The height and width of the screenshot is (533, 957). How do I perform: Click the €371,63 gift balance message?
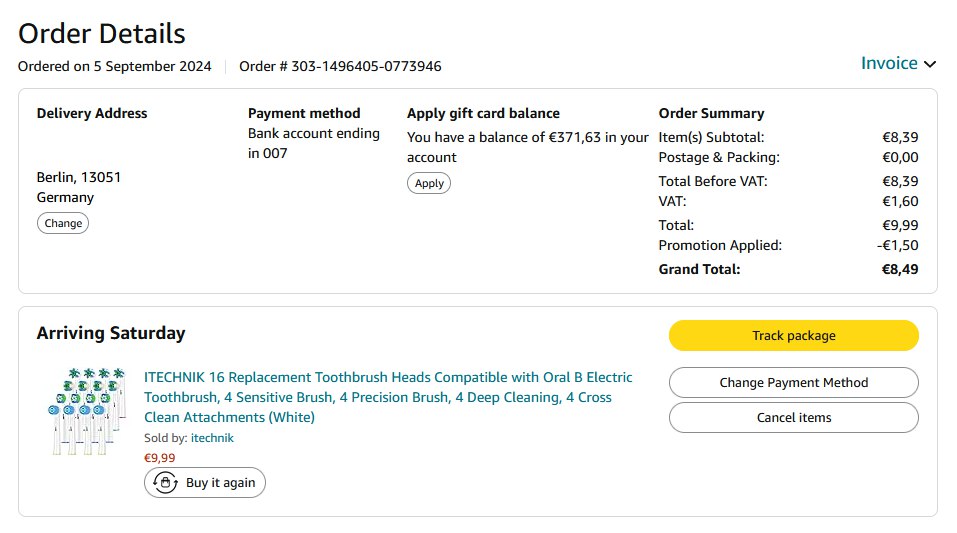click(x=527, y=147)
